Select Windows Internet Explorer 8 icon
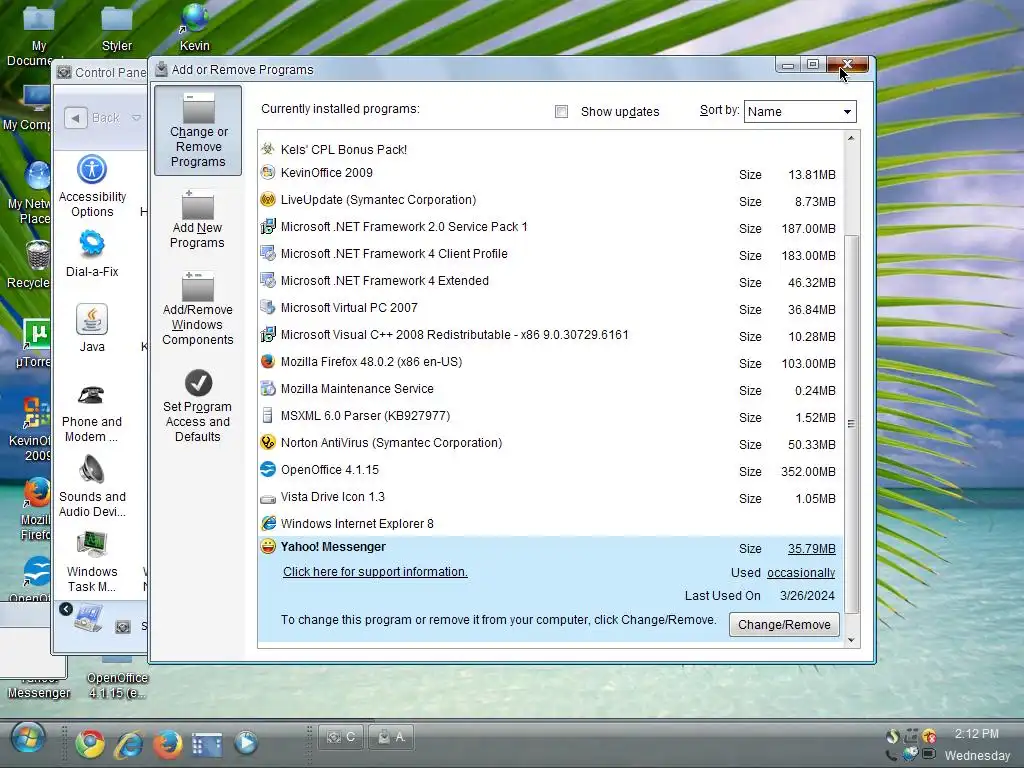 268,523
